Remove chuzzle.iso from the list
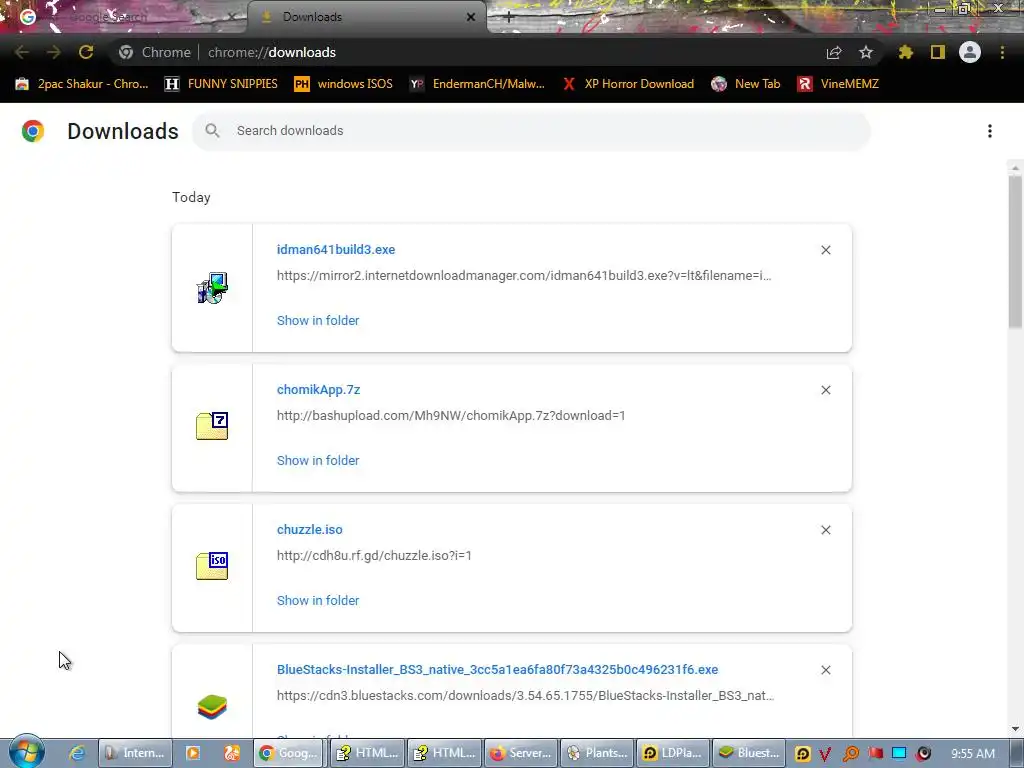 pyautogui.click(x=825, y=530)
